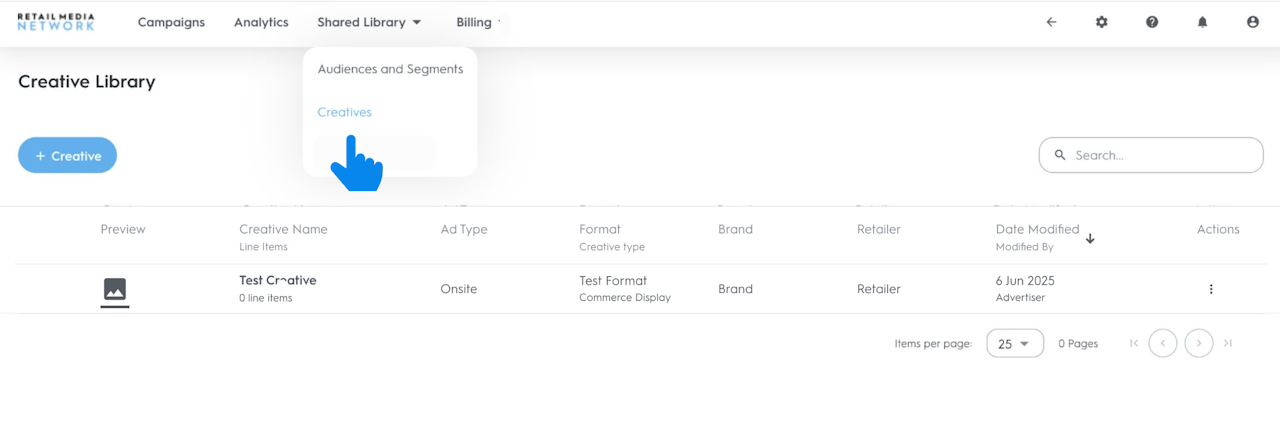Open notifications bell icon

click(1203, 22)
